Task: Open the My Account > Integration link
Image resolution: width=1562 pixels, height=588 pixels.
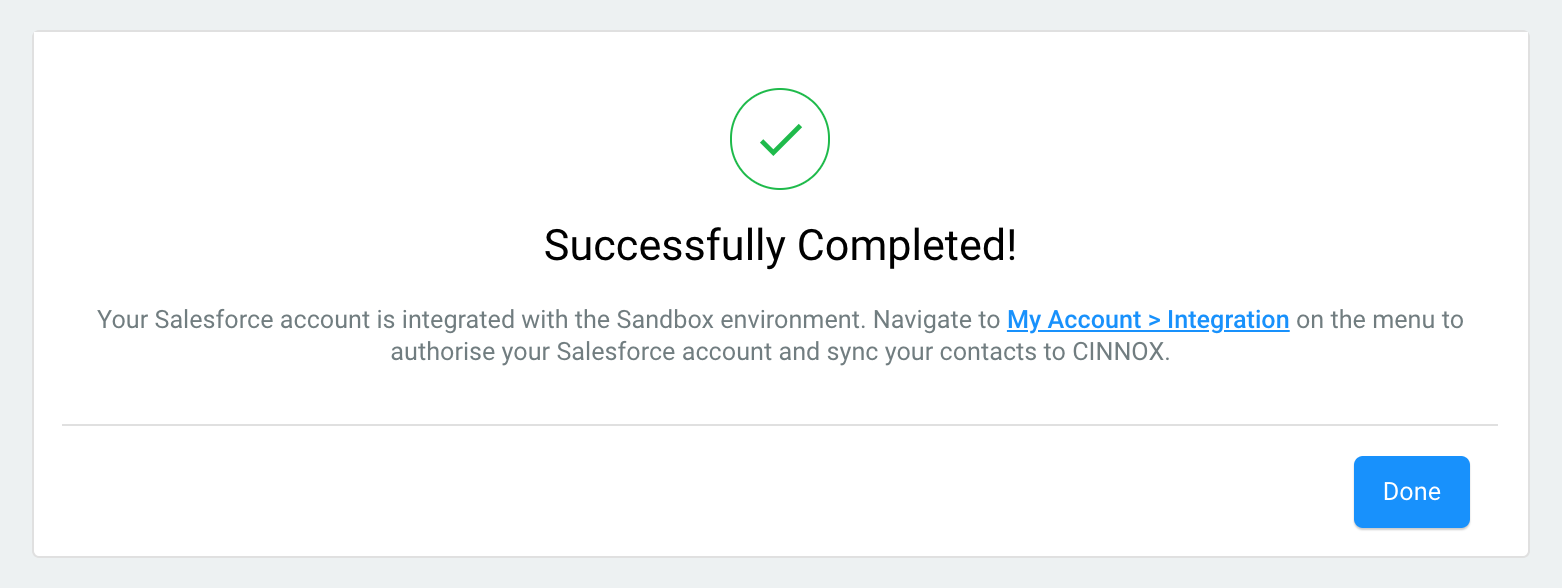Action: 1147,320
